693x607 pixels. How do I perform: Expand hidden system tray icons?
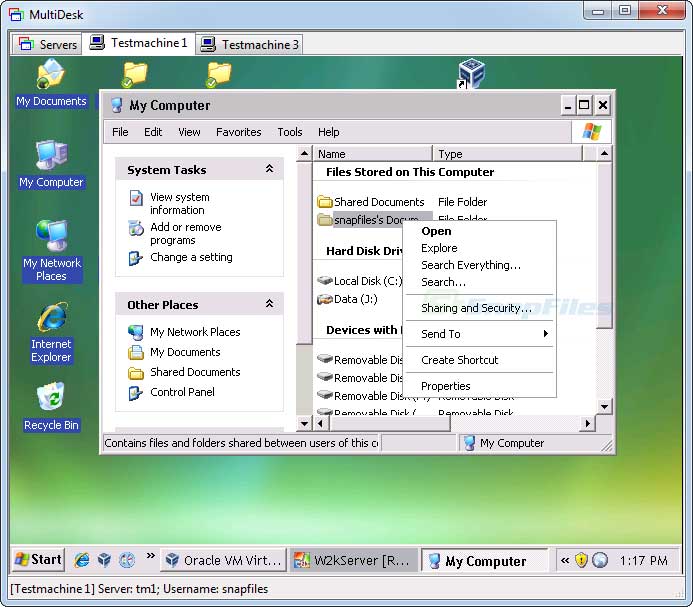point(564,561)
